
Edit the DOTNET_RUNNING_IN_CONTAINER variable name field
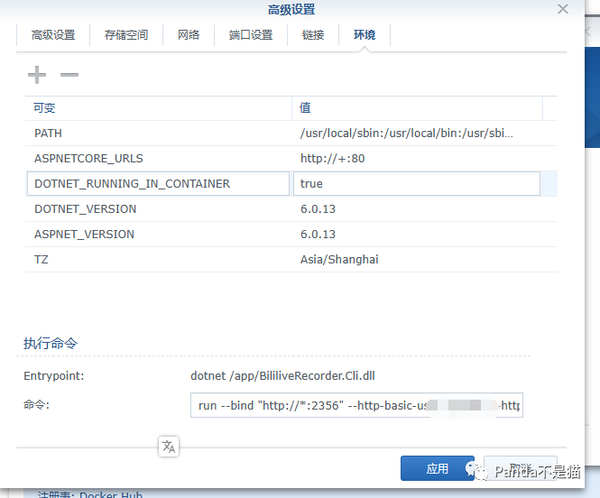coord(158,184)
